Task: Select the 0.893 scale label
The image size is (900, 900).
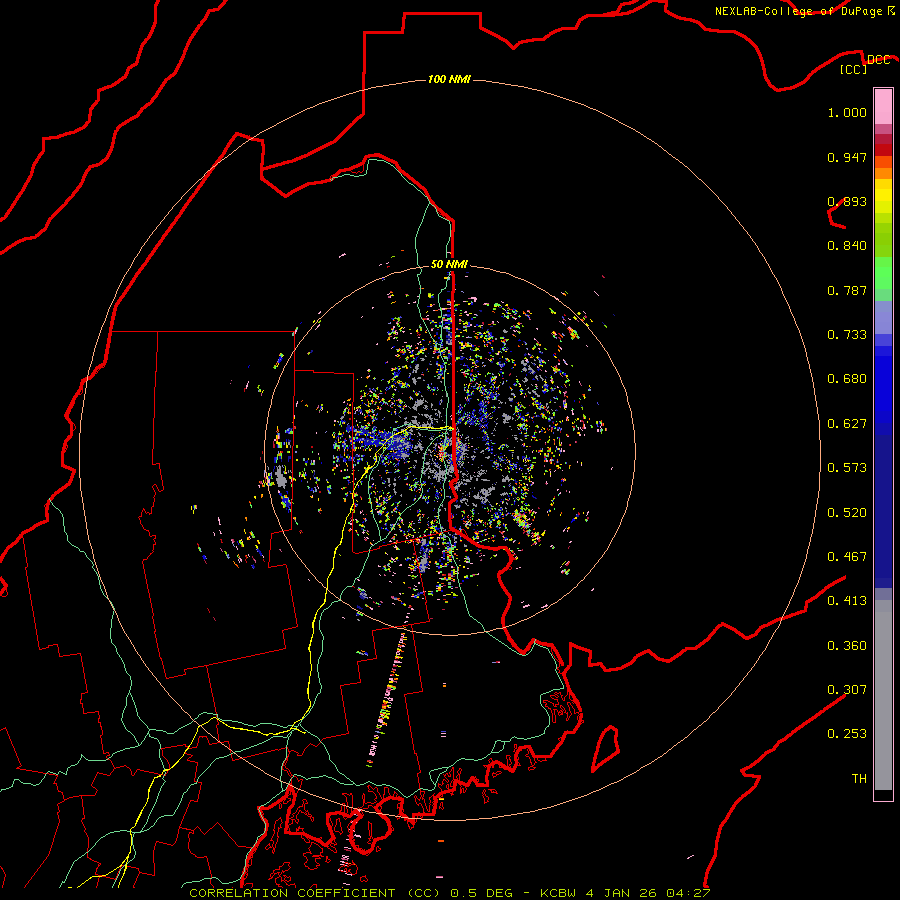Action: tap(847, 201)
